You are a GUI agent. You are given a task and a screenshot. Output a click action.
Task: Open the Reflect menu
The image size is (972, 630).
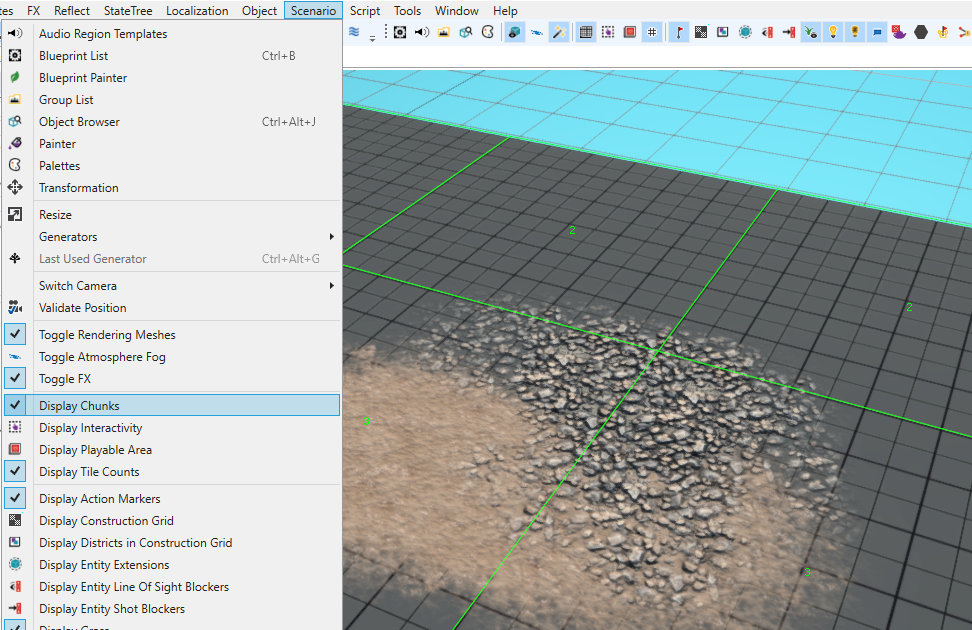72,11
